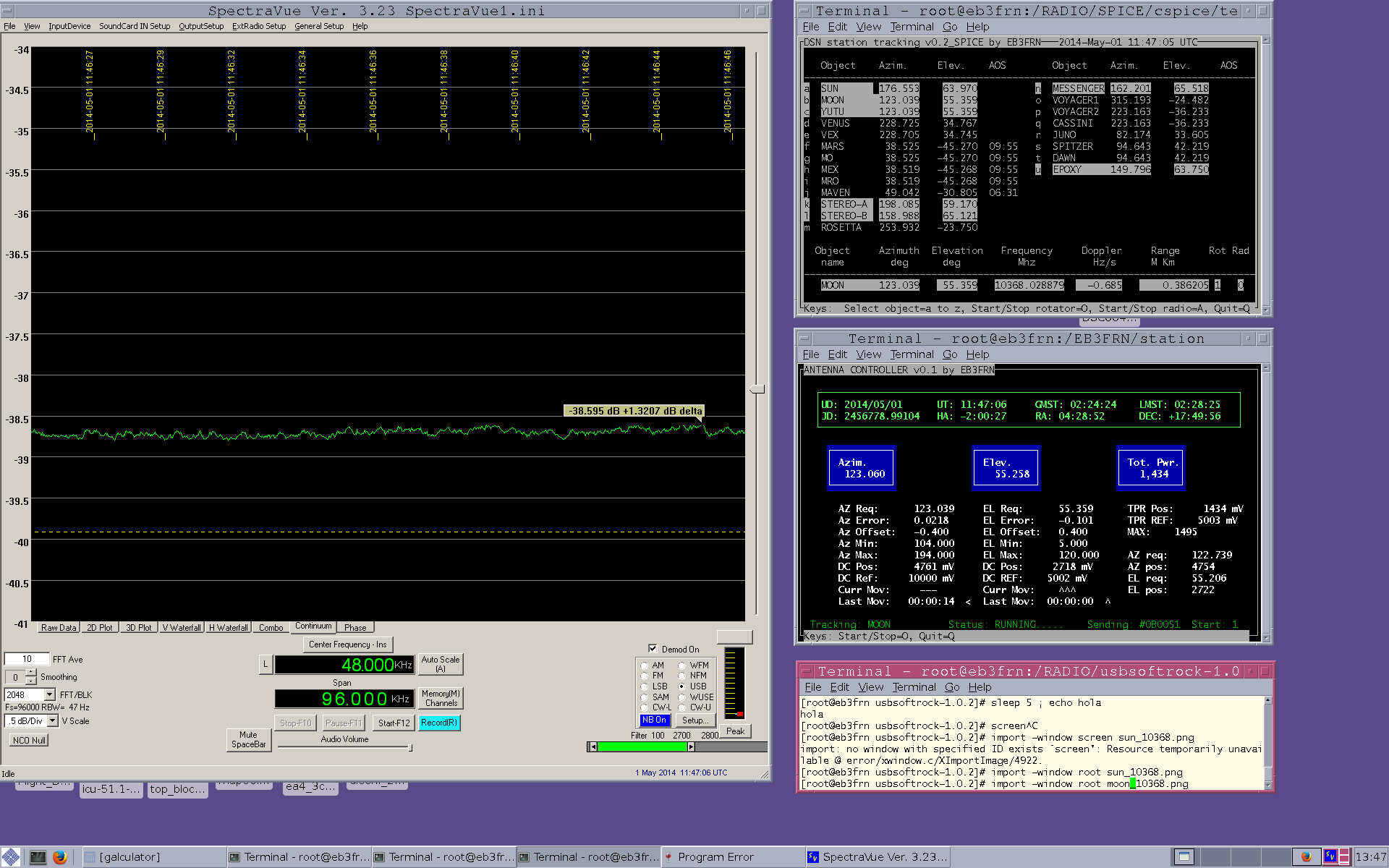Click the NCO Null button
This screenshot has height=868, width=1389.
click(x=29, y=740)
